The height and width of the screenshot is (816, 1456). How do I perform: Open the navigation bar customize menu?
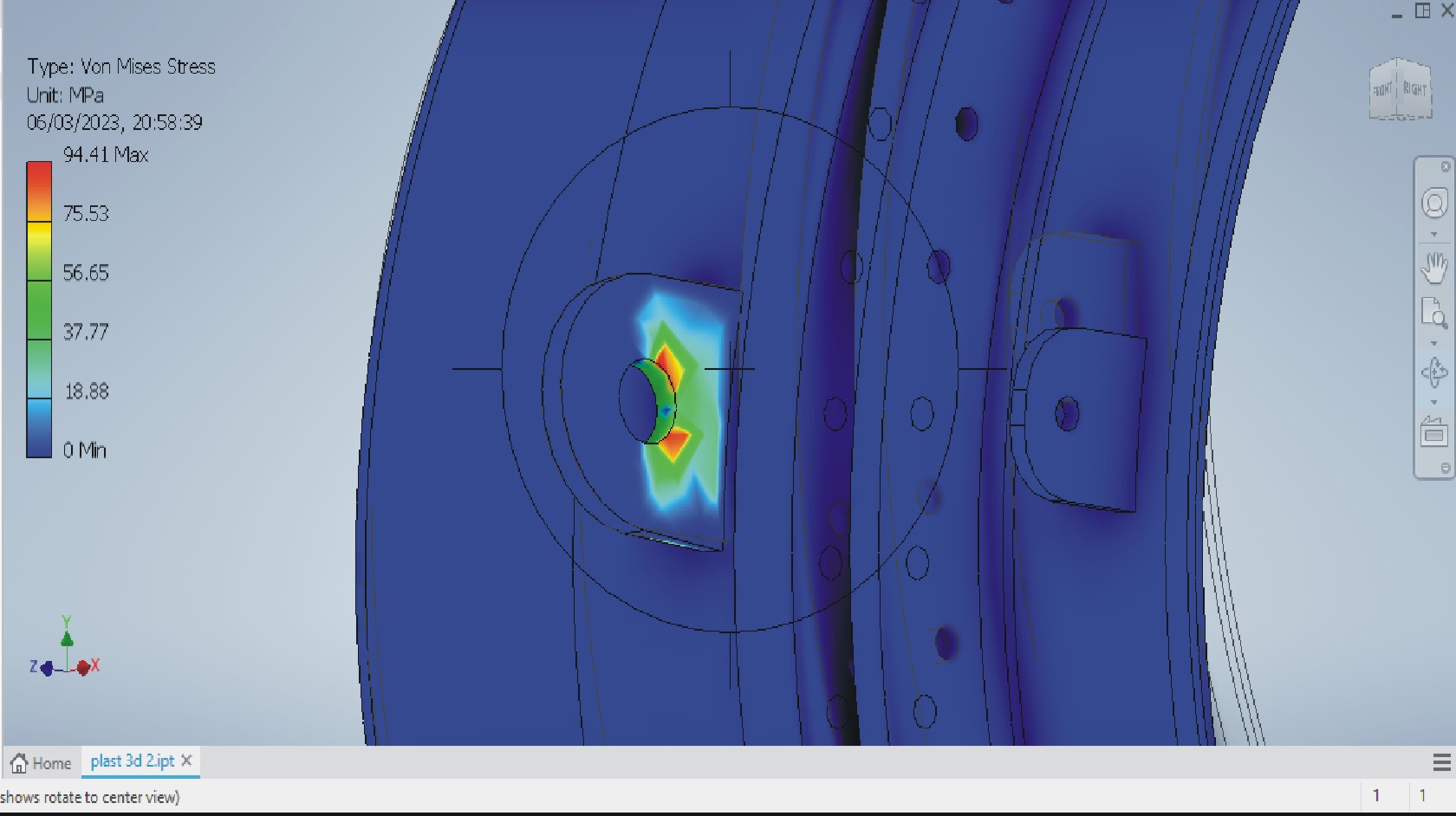pyautogui.click(x=1445, y=468)
